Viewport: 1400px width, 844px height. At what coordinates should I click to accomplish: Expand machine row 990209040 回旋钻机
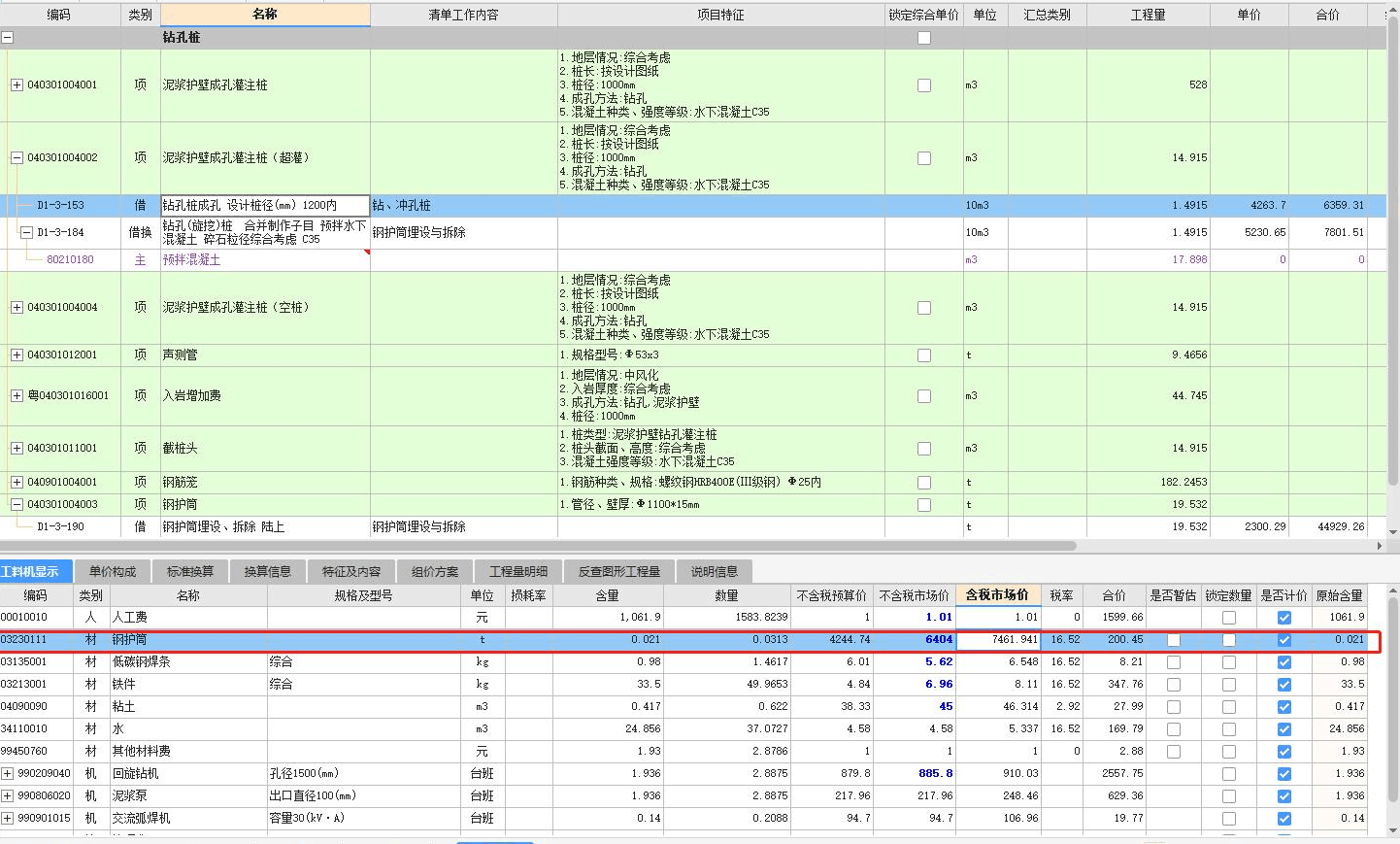click(x=8, y=773)
